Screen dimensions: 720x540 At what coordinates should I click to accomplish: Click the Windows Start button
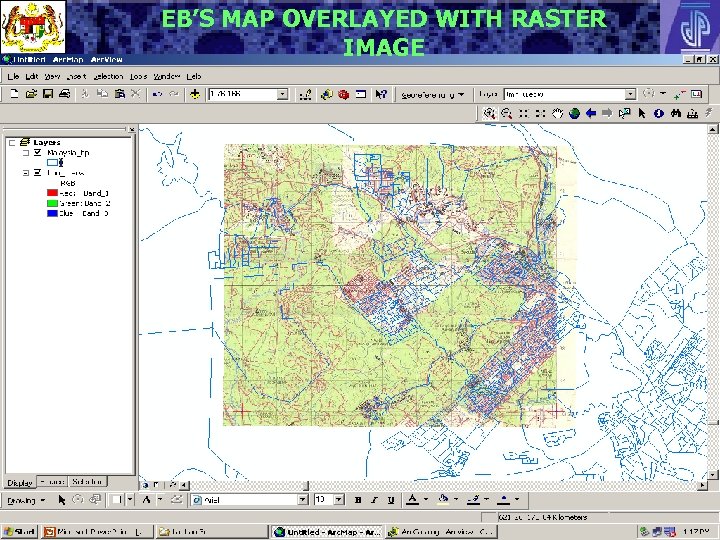pos(19,532)
